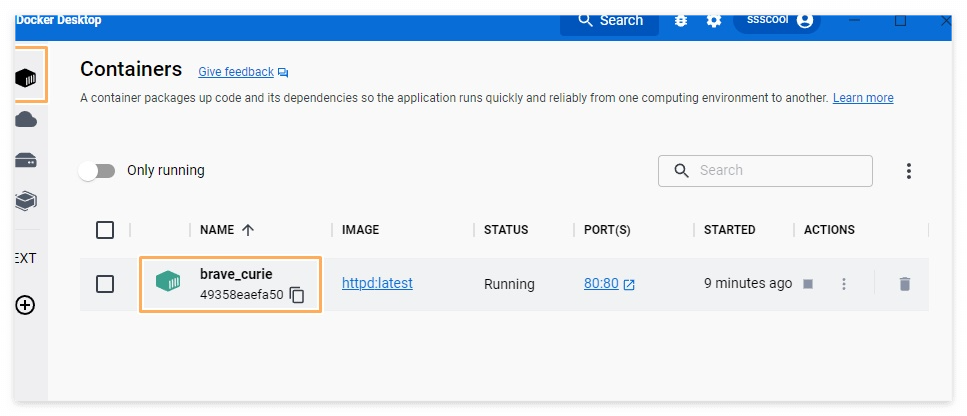Viewport: 967px width, 416px height.
Task: Open the settings gear icon
Action: point(714,20)
